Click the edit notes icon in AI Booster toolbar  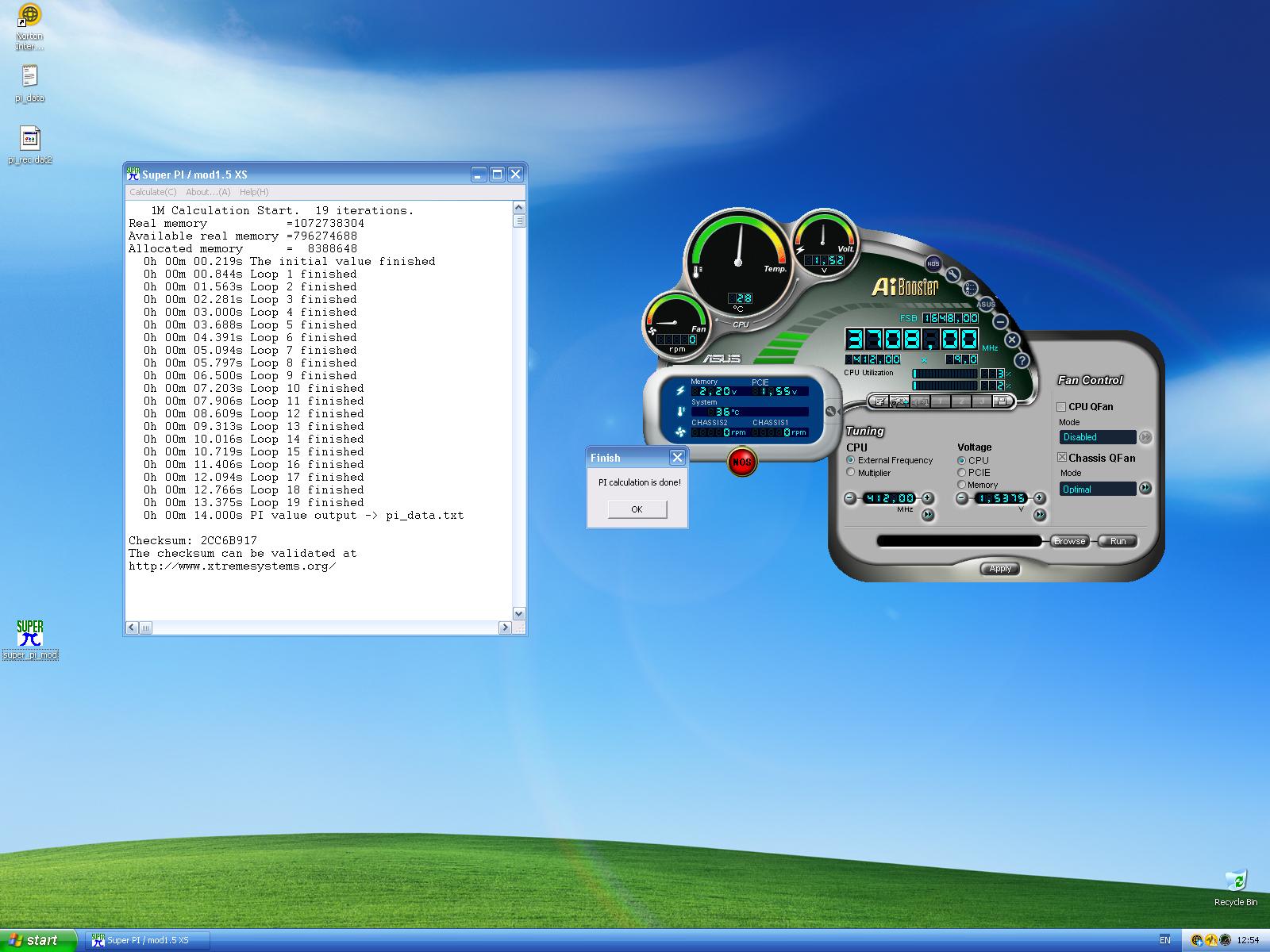pos(880,401)
